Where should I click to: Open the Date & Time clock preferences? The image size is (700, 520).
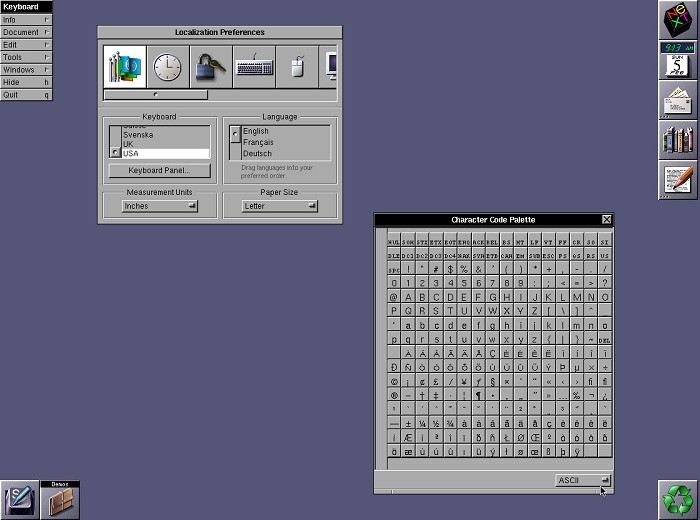pyautogui.click(x=167, y=67)
